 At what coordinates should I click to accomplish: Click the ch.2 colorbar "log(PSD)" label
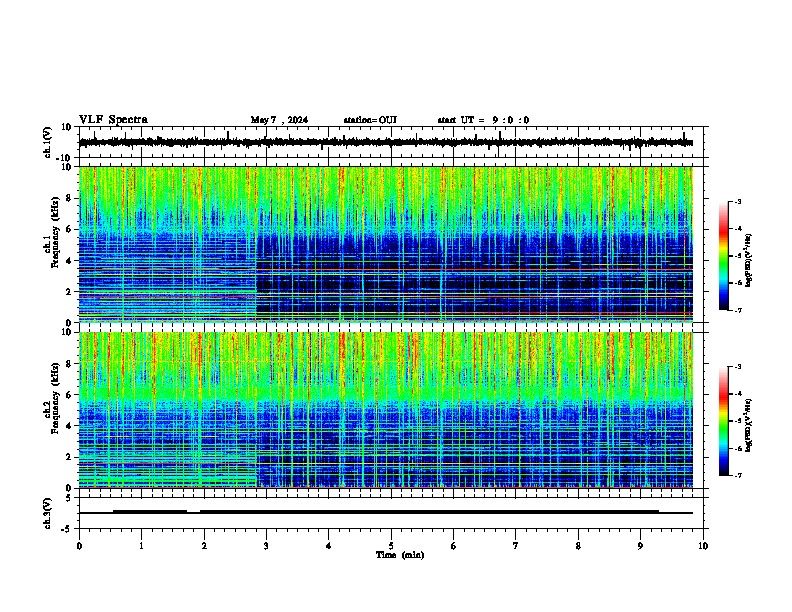(749, 425)
